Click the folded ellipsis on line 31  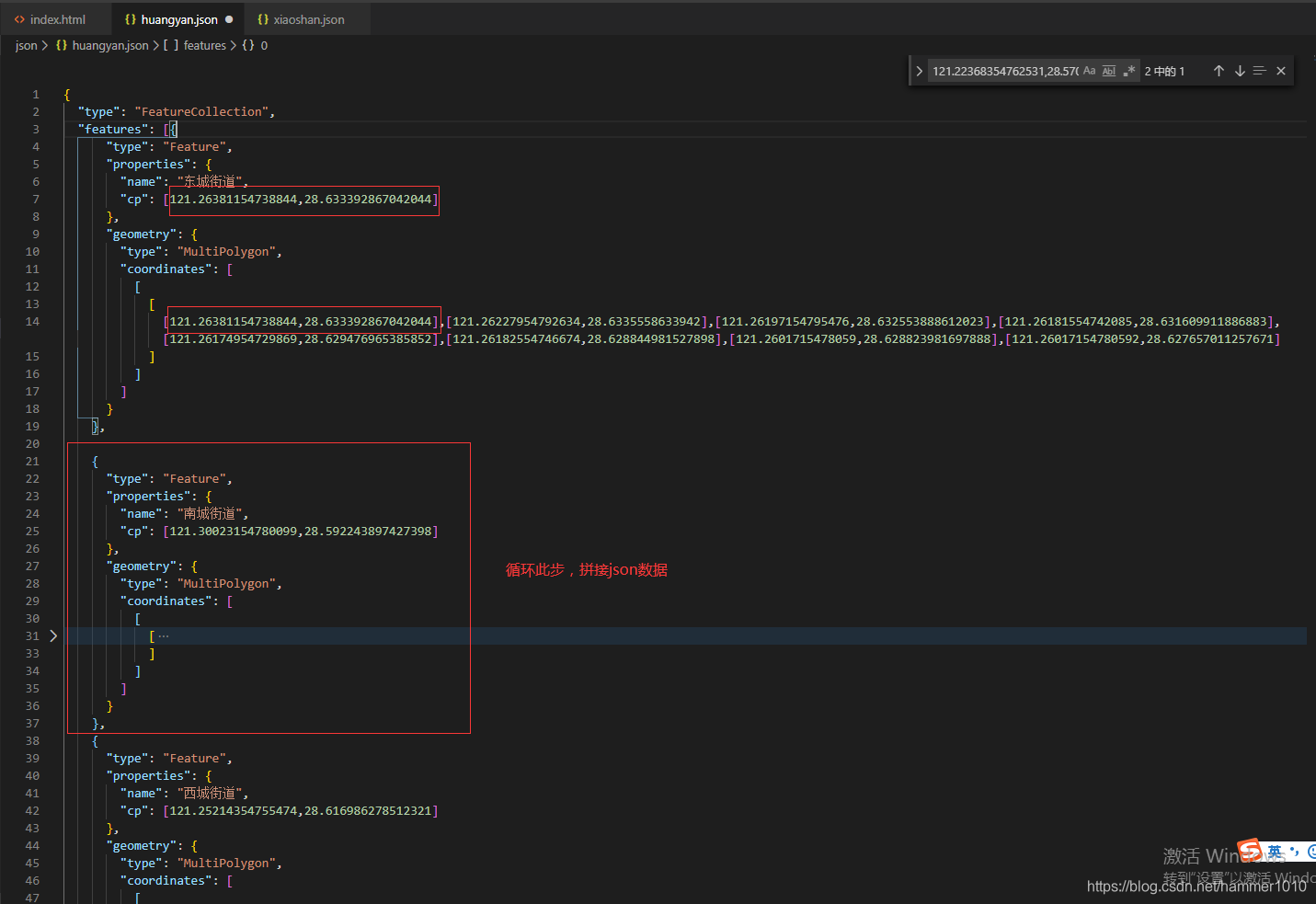[164, 635]
